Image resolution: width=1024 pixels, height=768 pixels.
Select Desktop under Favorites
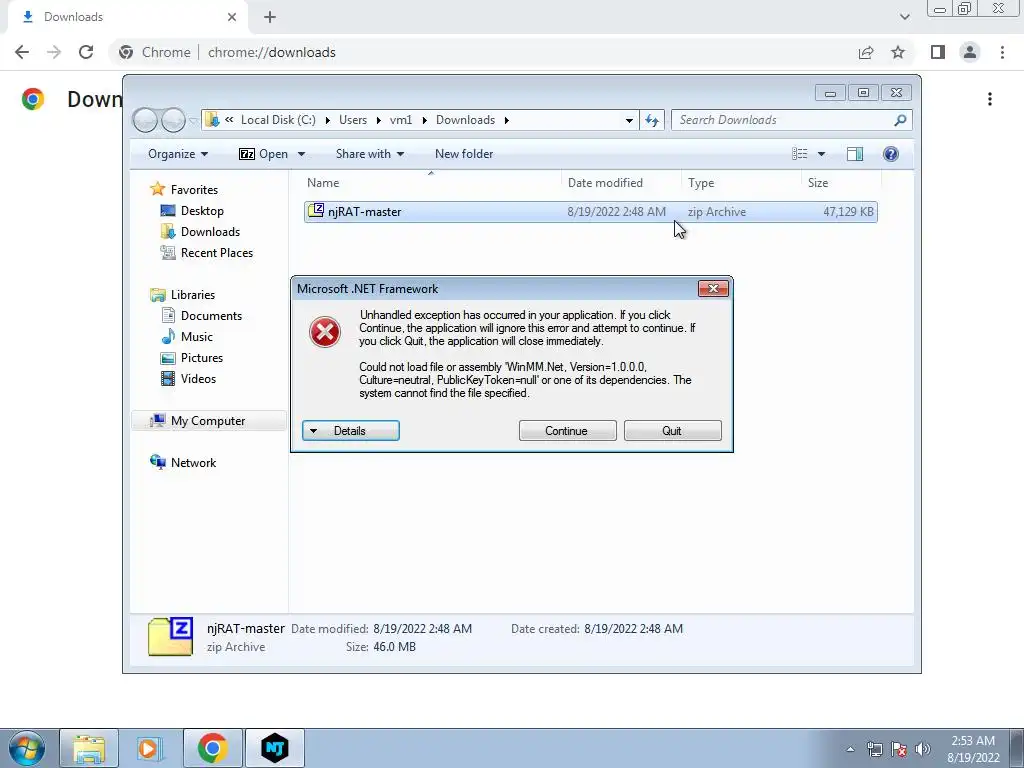(x=202, y=211)
